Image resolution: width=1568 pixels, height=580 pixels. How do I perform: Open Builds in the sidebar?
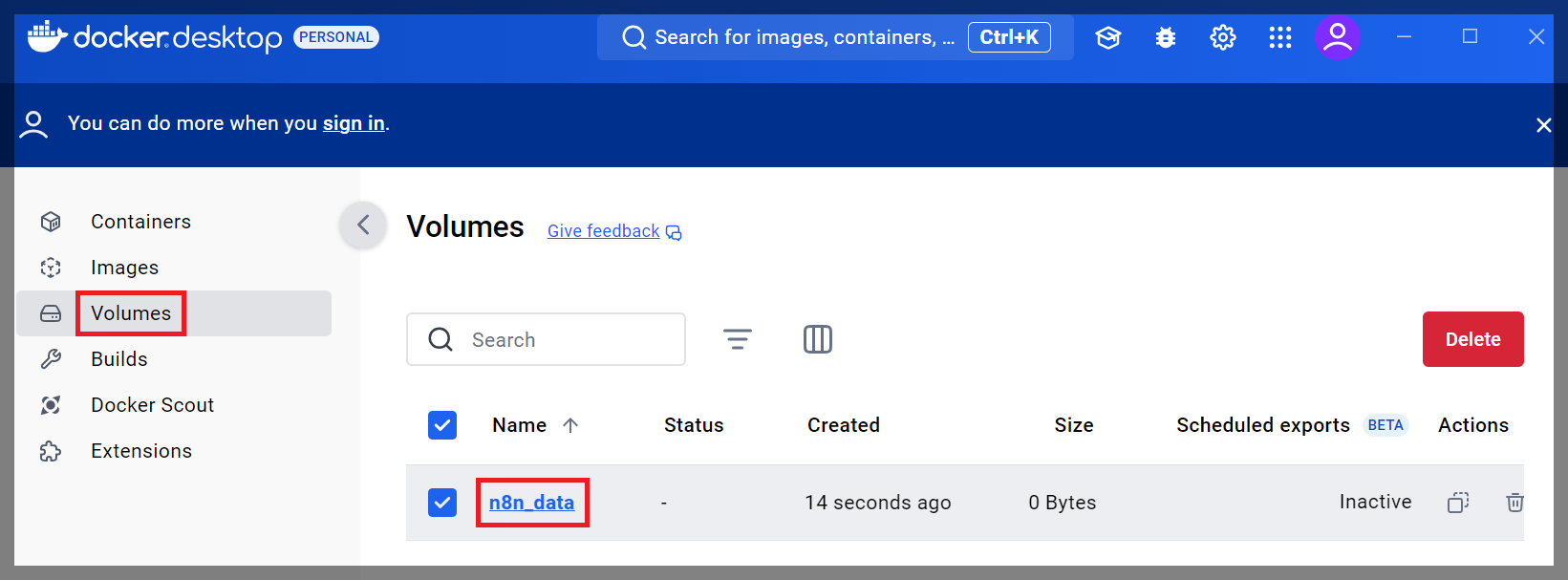click(174, 359)
